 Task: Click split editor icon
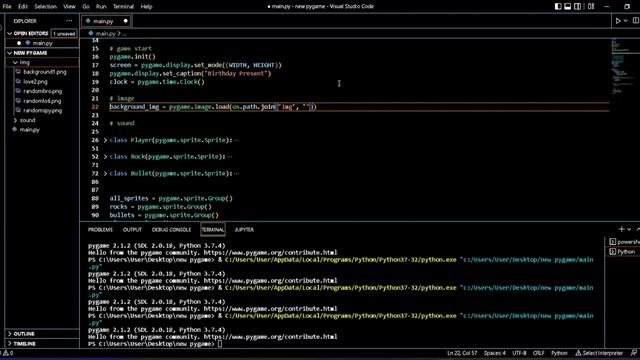pyautogui.click(x=636, y=21)
